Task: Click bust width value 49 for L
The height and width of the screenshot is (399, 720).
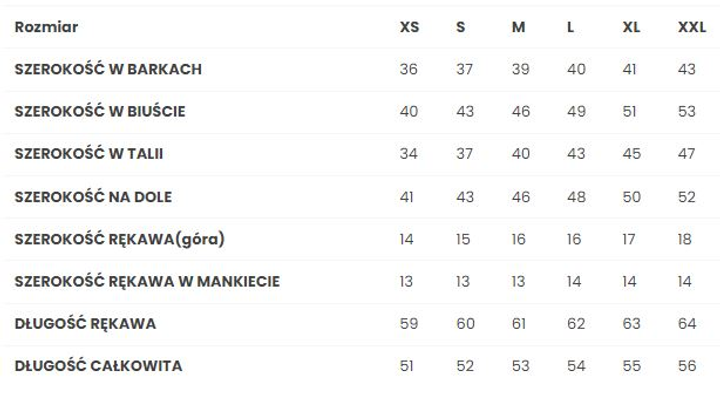Action: (x=576, y=112)
